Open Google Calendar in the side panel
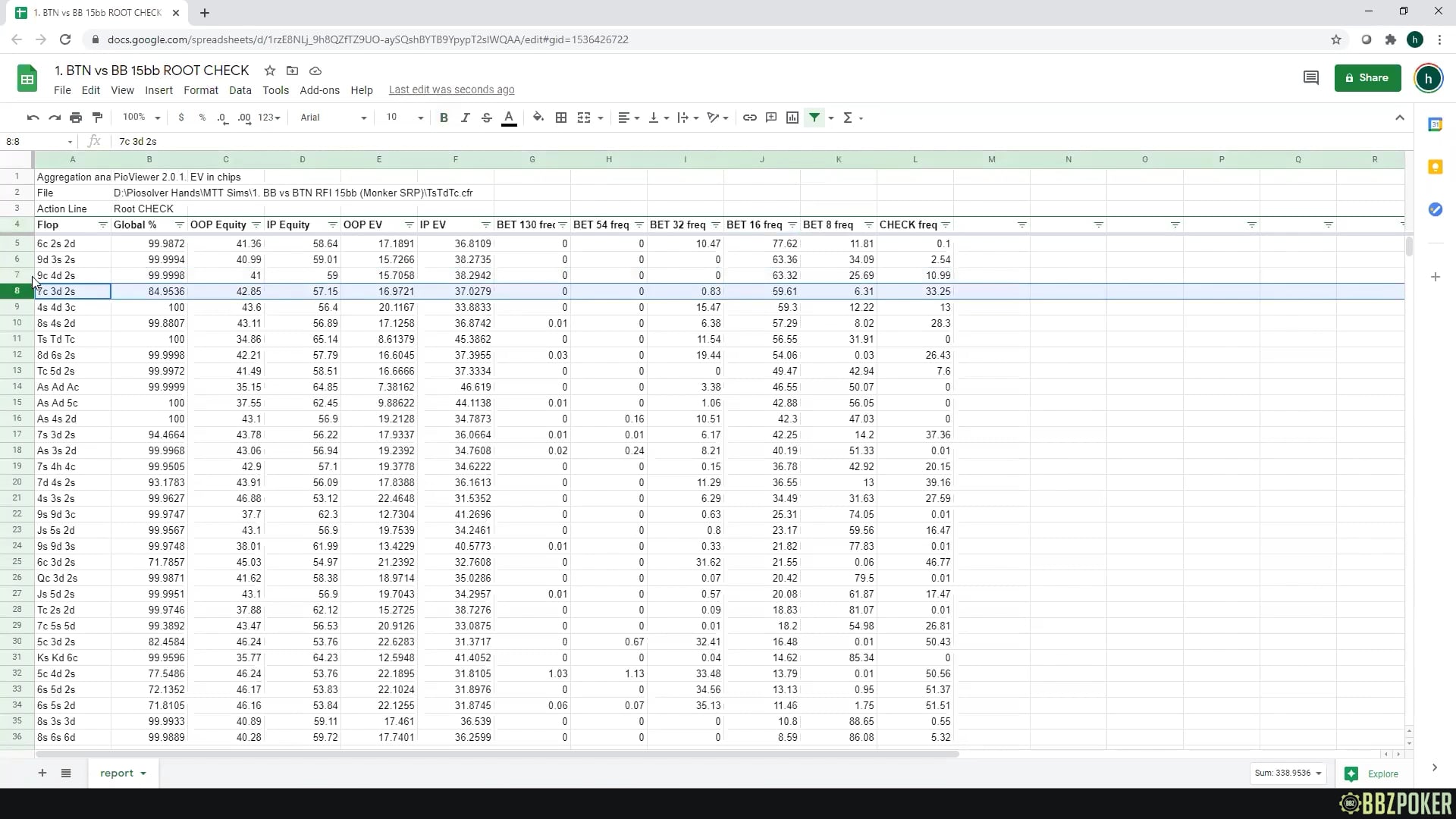 (1436, 124)
